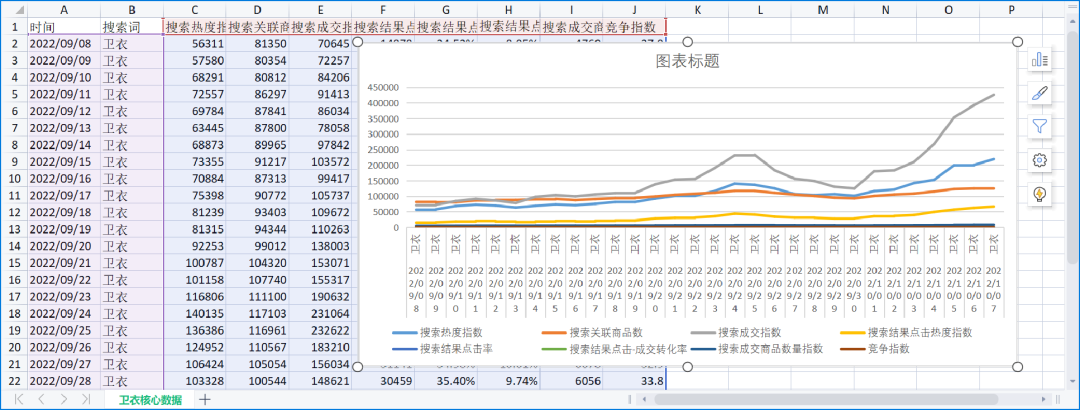Click the top-left chart resize handle

[x=357, y=42]
